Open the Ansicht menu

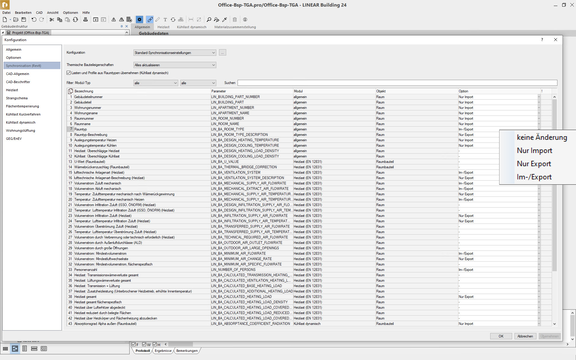(53, 12)
